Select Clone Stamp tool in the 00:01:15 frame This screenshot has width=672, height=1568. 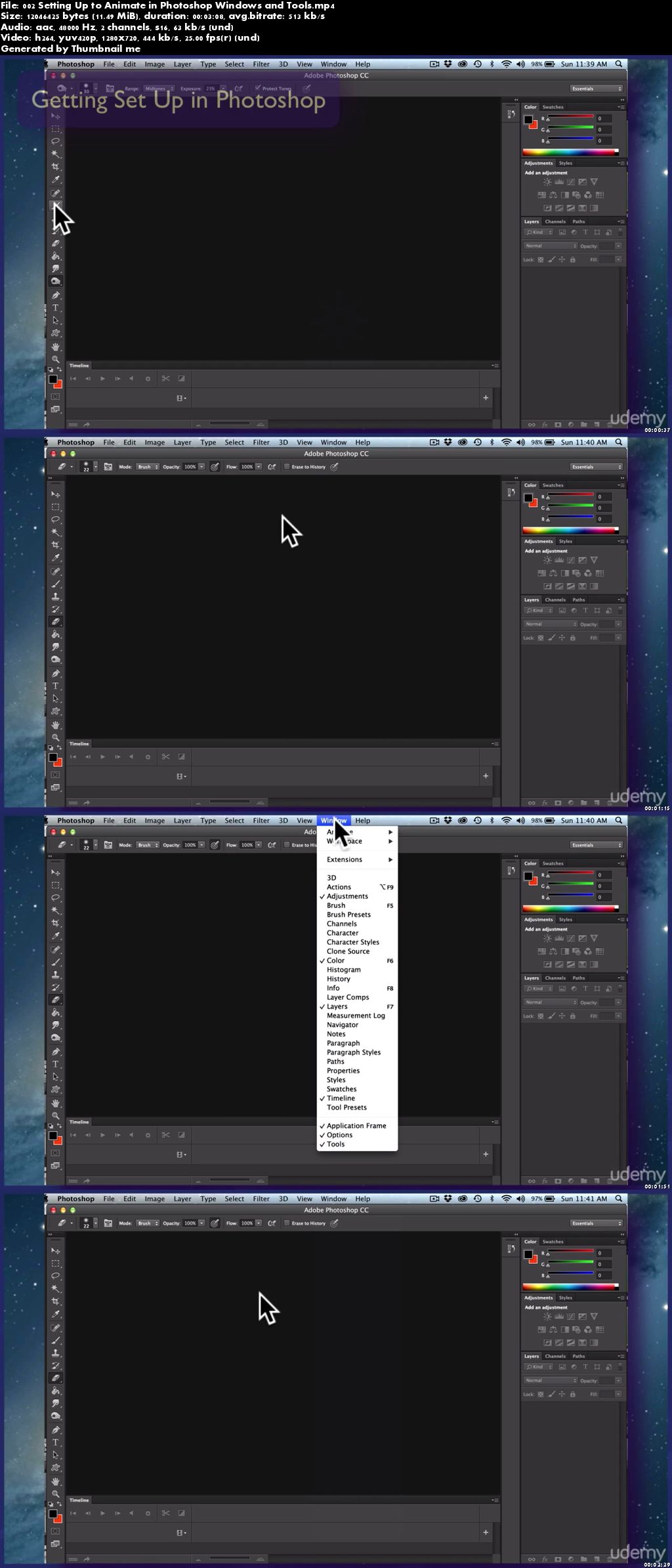point(56,596)
